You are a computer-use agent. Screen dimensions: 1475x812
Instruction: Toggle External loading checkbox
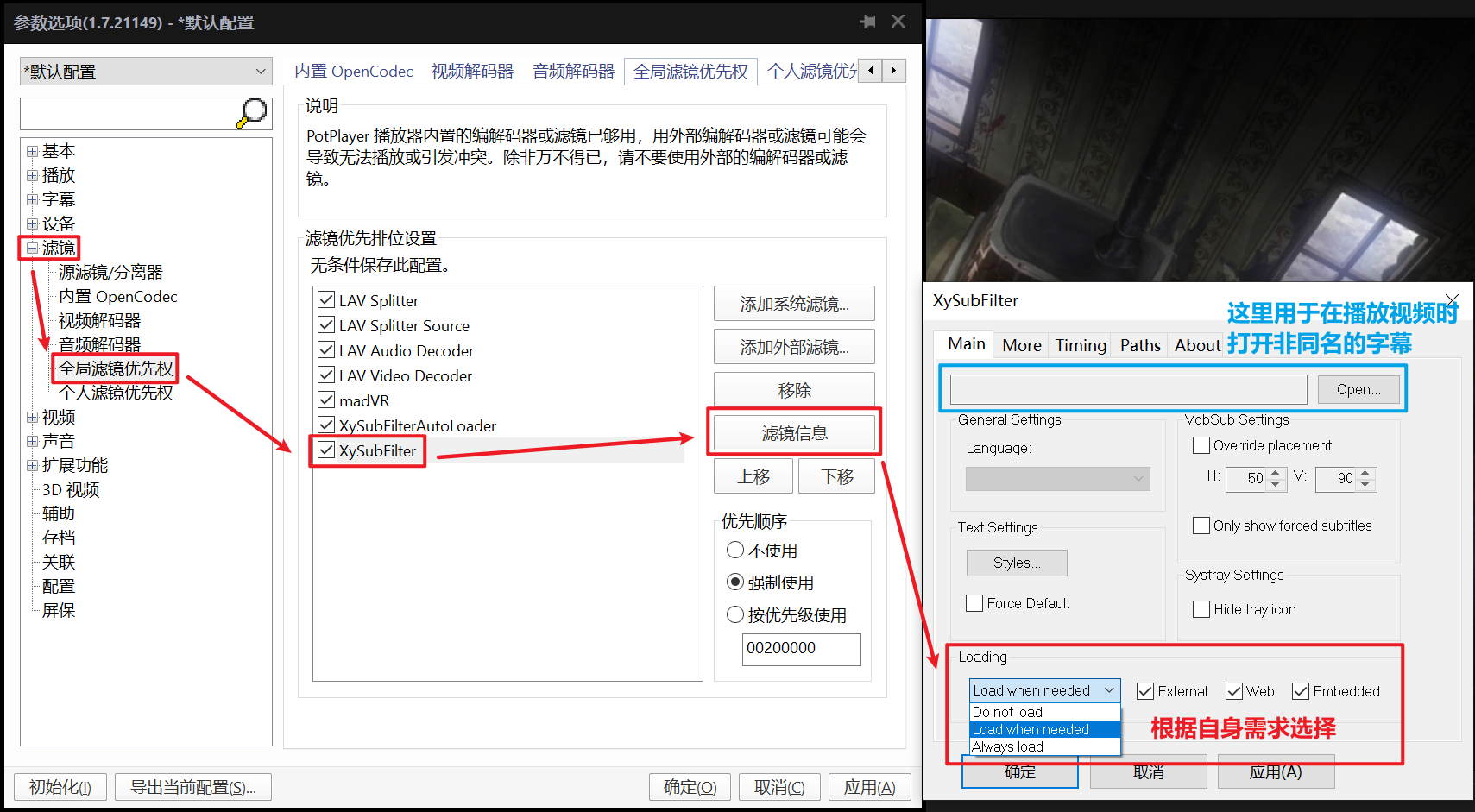click(1145, 691)
